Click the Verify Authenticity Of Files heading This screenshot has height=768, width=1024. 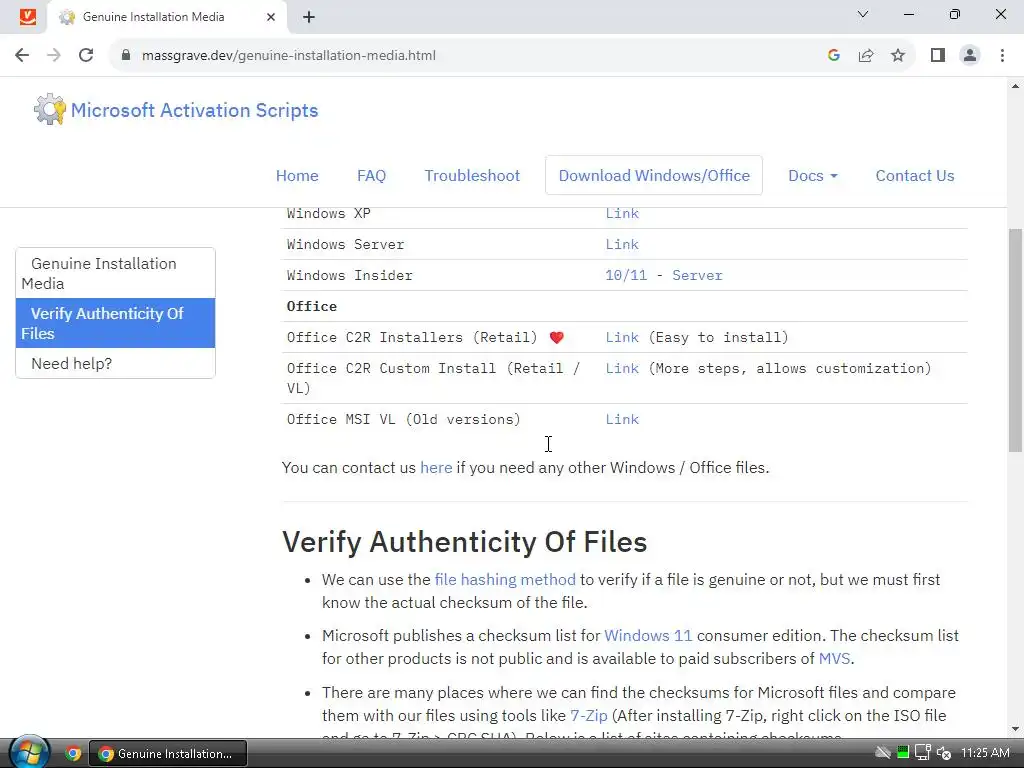(464, 542)
